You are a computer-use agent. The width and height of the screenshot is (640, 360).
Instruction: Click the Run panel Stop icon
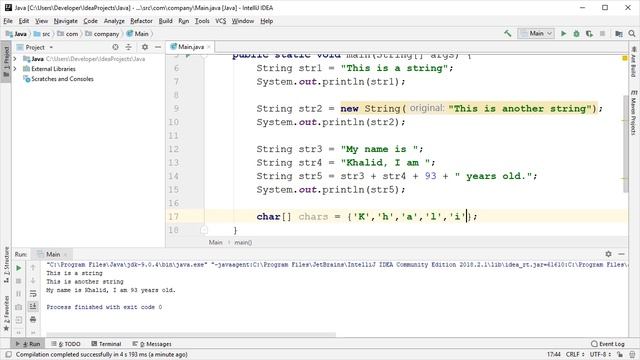click(x=18, y=281)
